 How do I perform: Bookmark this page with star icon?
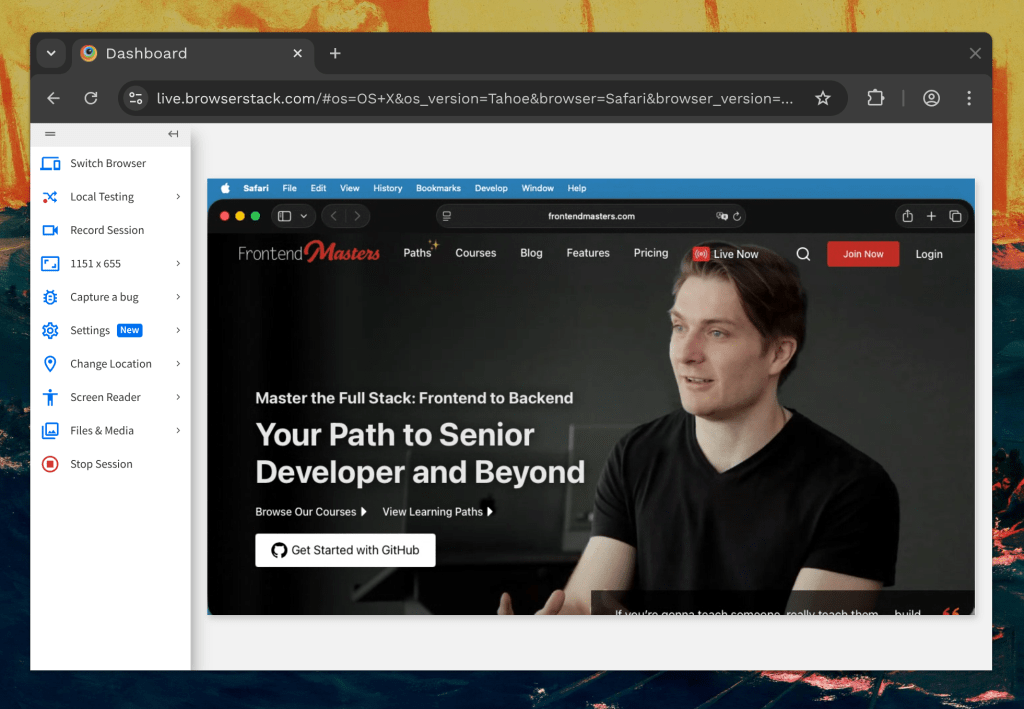(x=823, y=98)
